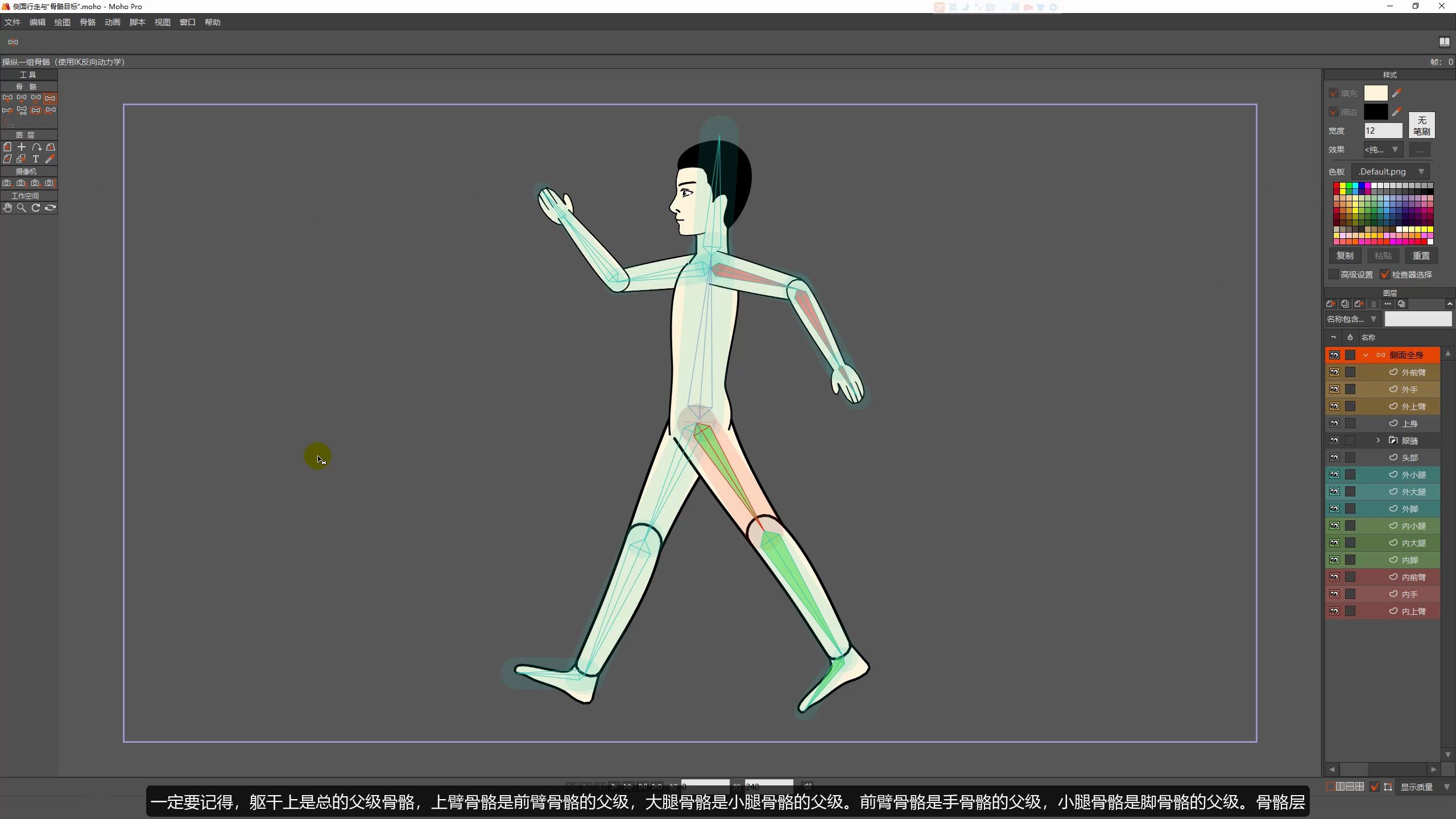Viewport: 1456px width, 819px height.
Task: Click the New Layer icon in layers panel
Action: click(1330, 304)
